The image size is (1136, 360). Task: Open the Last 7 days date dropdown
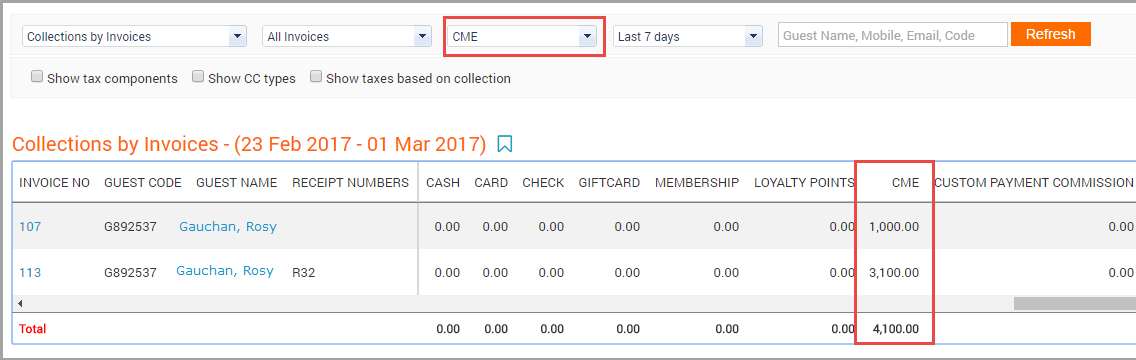[x=688, y=36]
